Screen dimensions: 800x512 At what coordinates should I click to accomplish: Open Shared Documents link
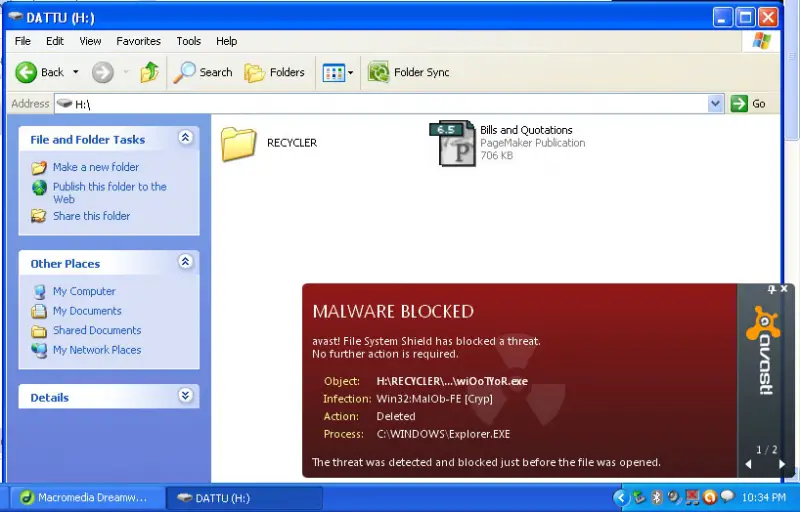97,330
